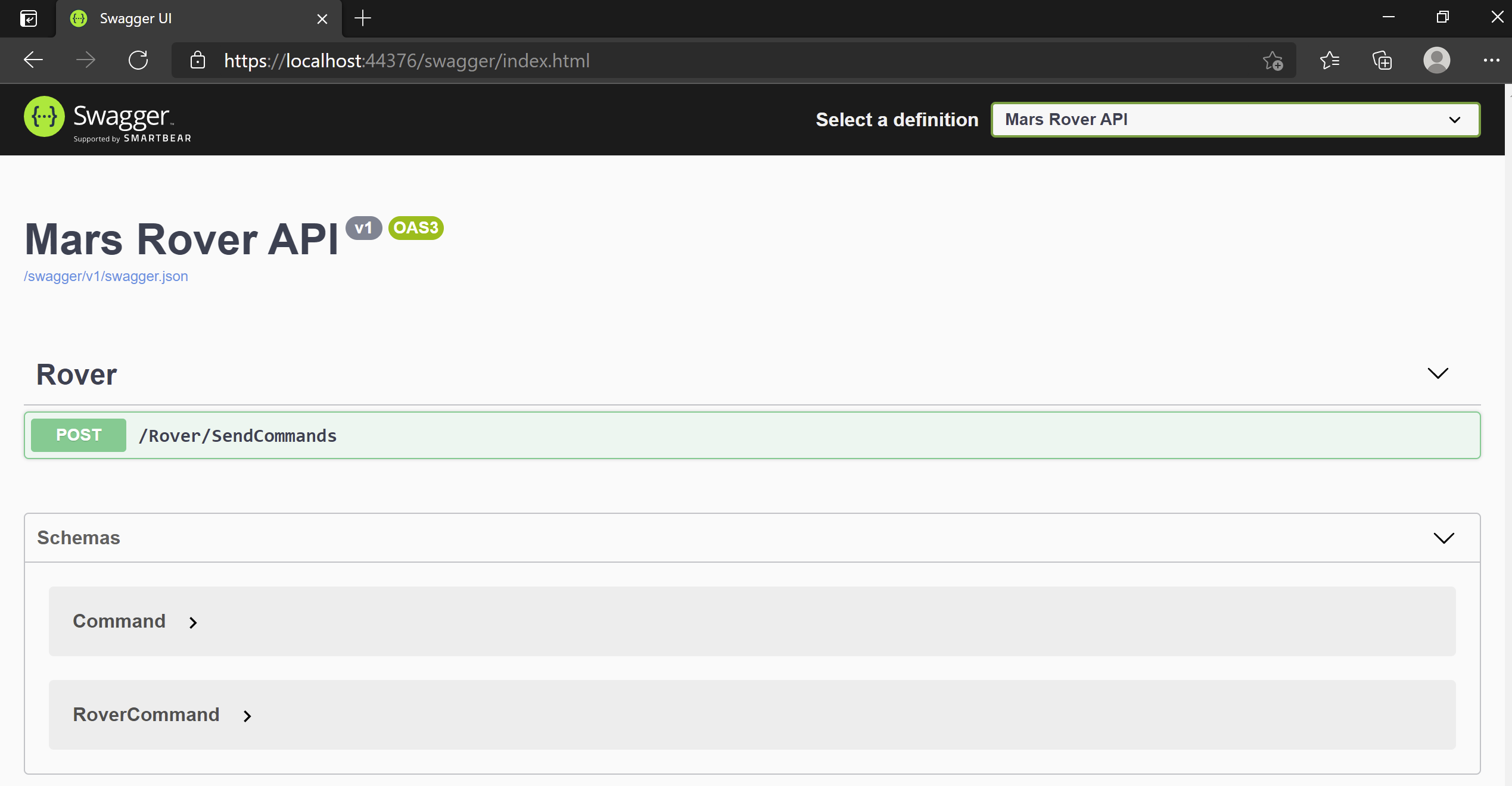The height and width of the screenshot is (786, 1512).
Task: Open the browser profile avatar icon
Action: (x=1436, y=60)
